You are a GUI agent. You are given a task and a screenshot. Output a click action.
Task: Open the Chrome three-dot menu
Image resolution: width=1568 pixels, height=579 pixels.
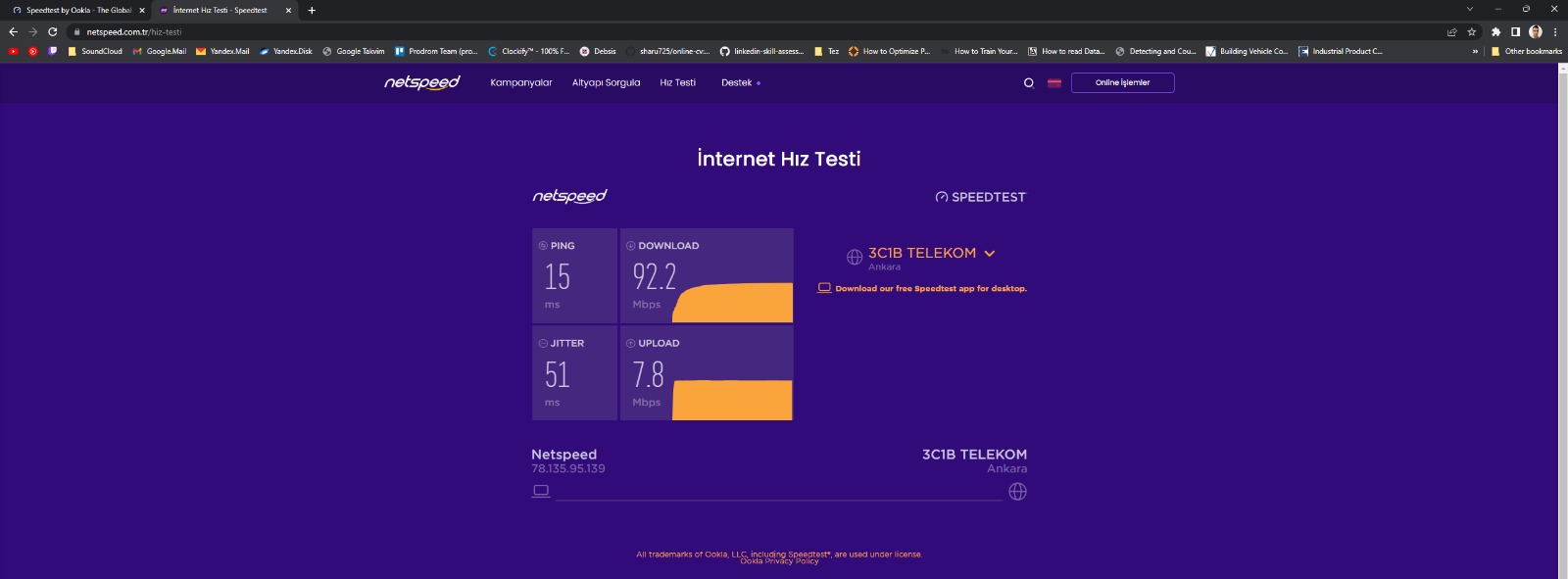pos(1555,32)
